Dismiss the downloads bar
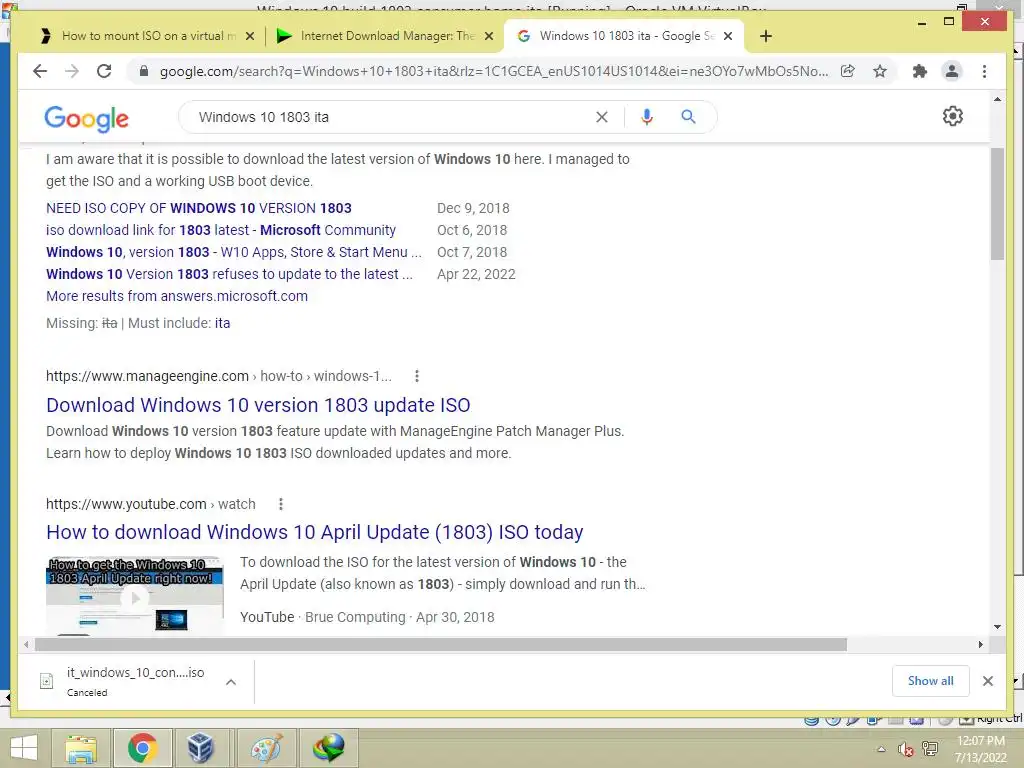 pos(987,681)
